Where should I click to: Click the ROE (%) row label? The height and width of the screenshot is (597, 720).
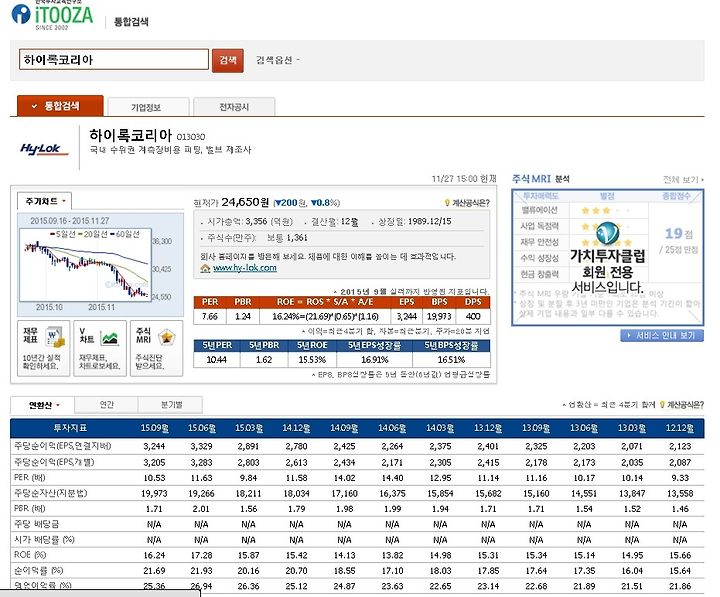click(x=30, y=555)
